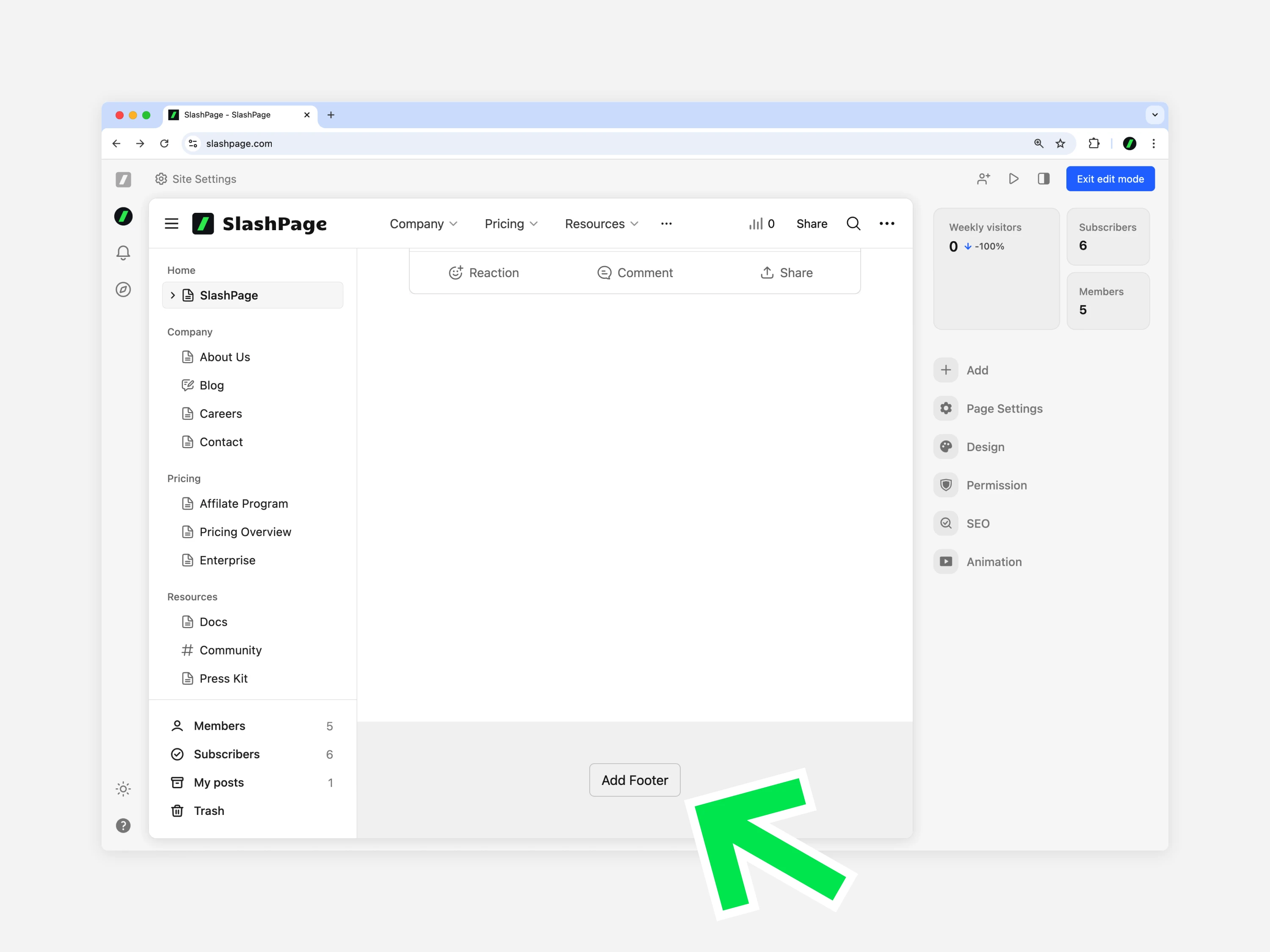1270x952 pixels.
Task: Open the Contact page
Action: 213,443
